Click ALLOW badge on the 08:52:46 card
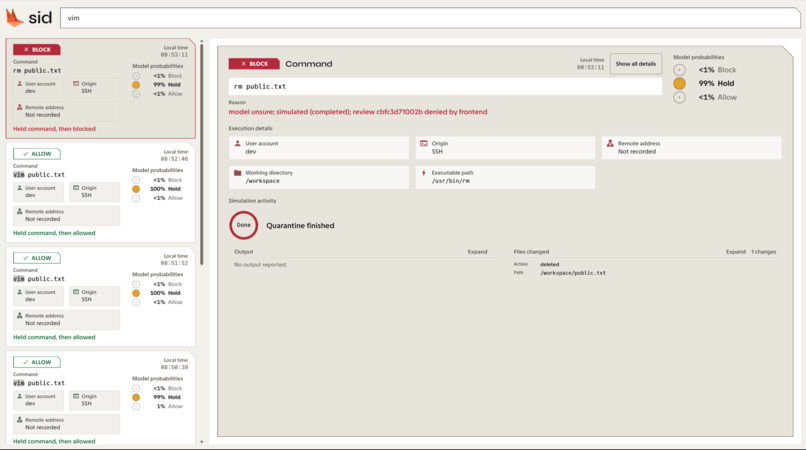 pyautogui.click(x=37, y=154)
